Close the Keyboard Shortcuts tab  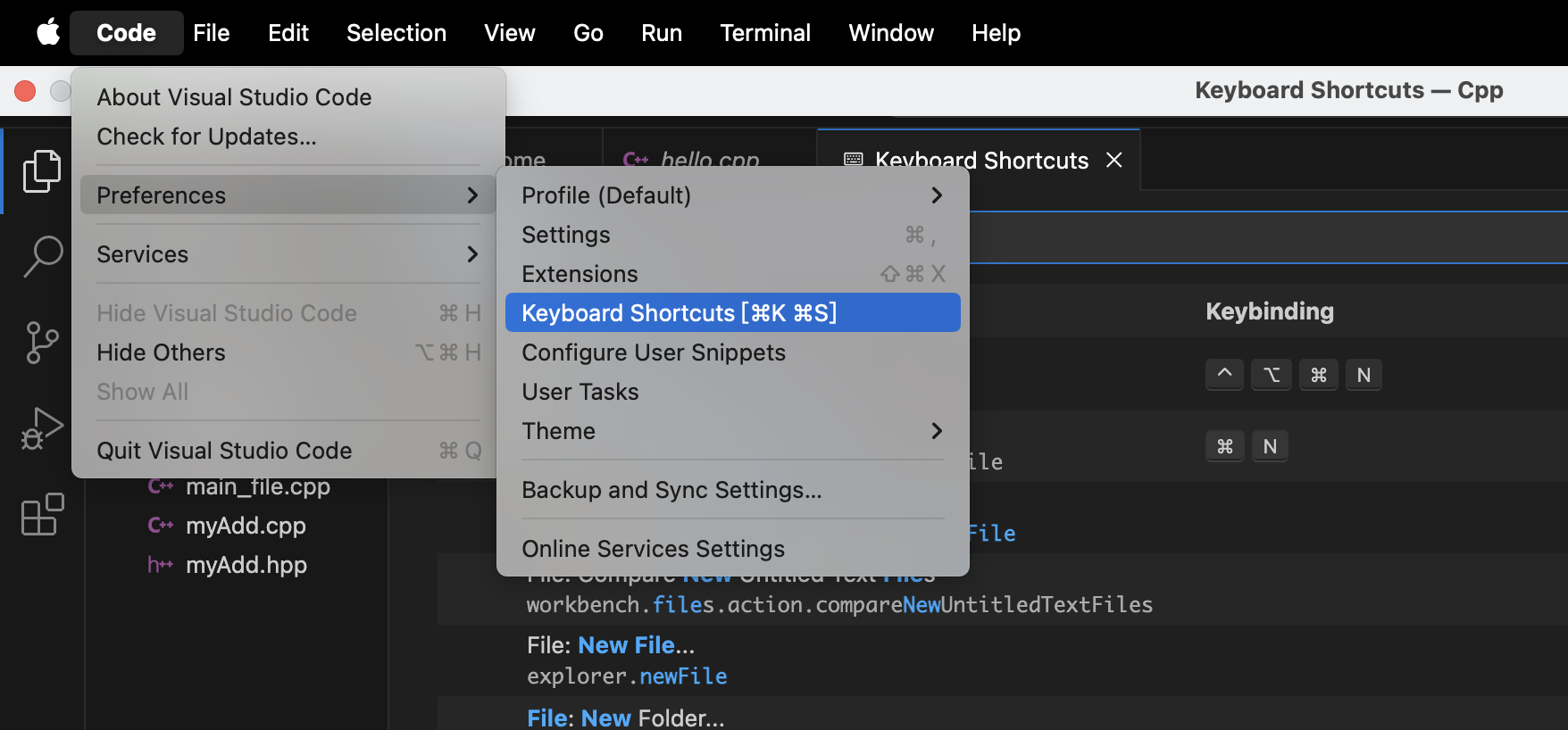pyautogui.click(x=1113, y=160)
